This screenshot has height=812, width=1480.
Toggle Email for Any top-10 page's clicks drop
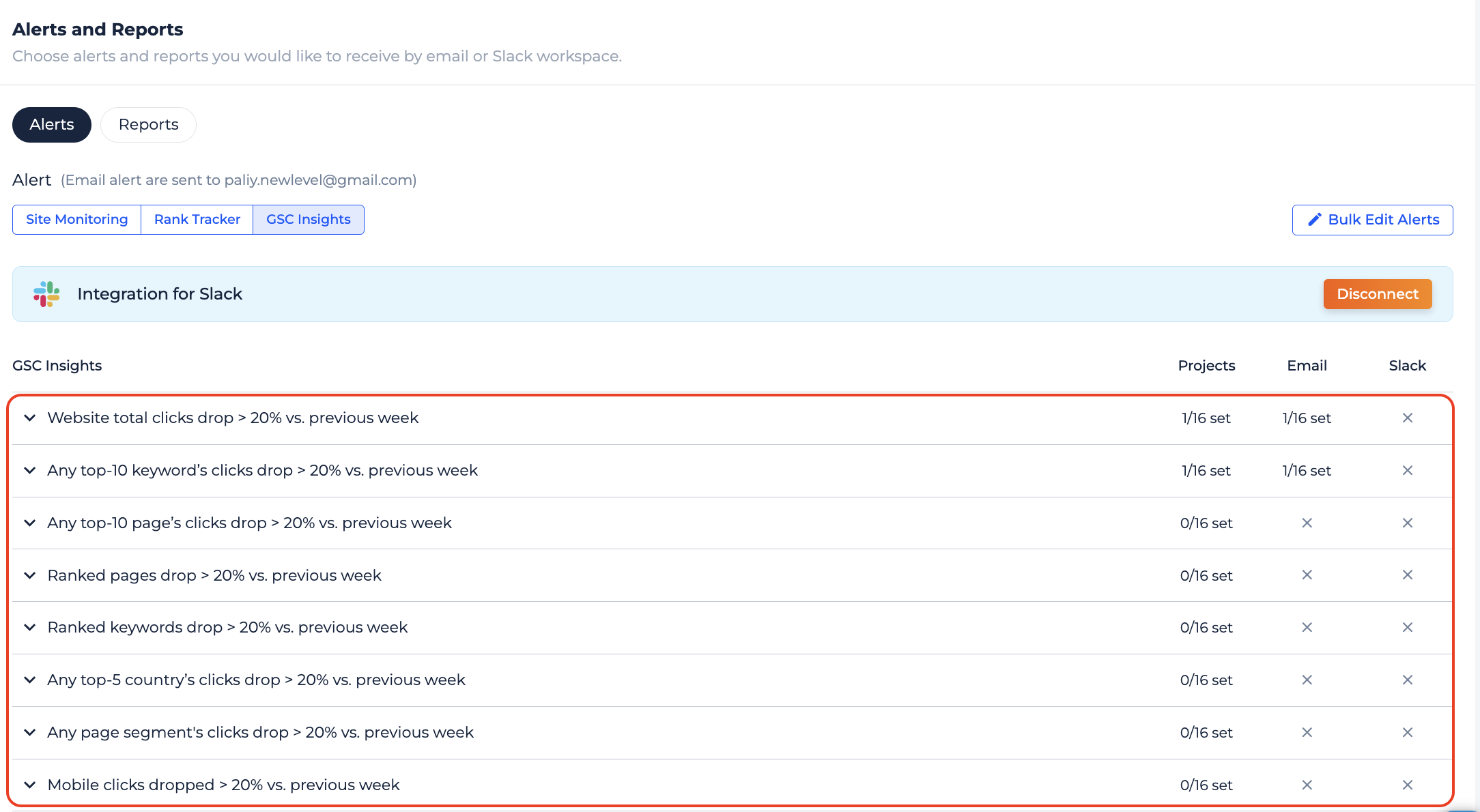click(1307, 523)
